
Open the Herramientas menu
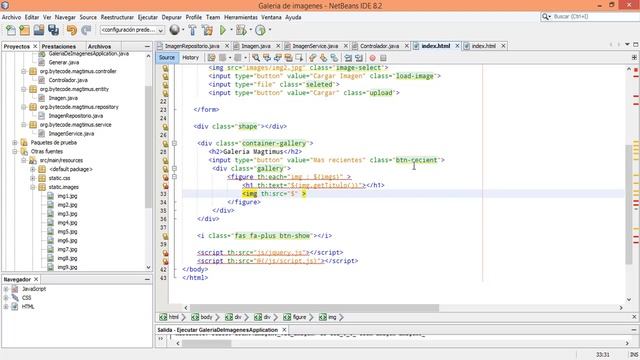pos(241,17)
